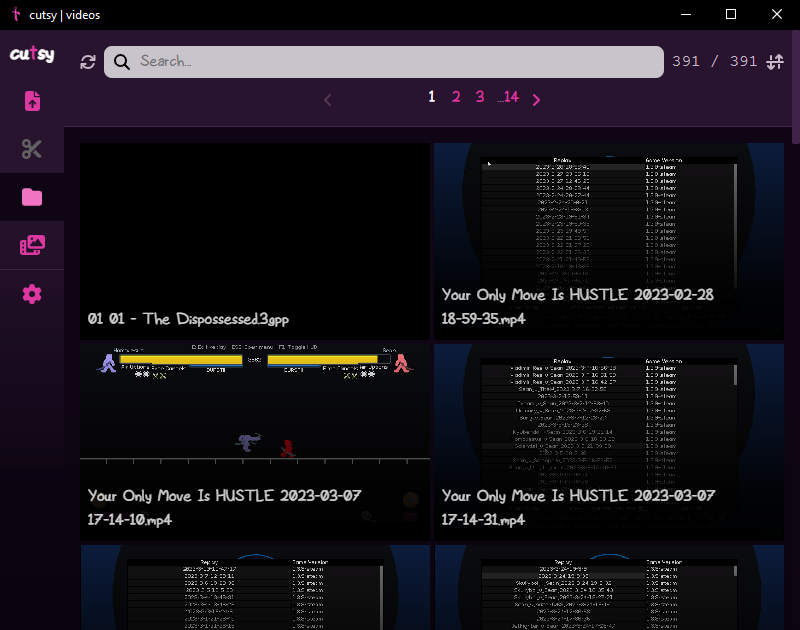
Task: Open video 01 01 - The Dispossessed.3gpp
Action: tap(255, 240)
